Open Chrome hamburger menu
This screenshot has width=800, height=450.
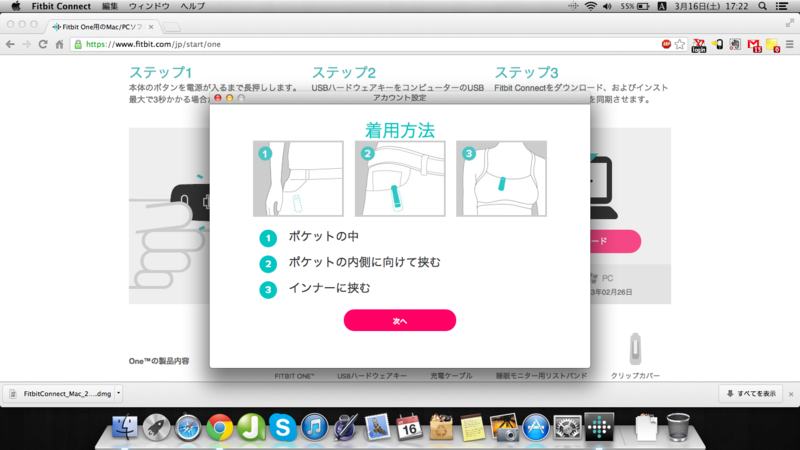[x=790, y=44]
